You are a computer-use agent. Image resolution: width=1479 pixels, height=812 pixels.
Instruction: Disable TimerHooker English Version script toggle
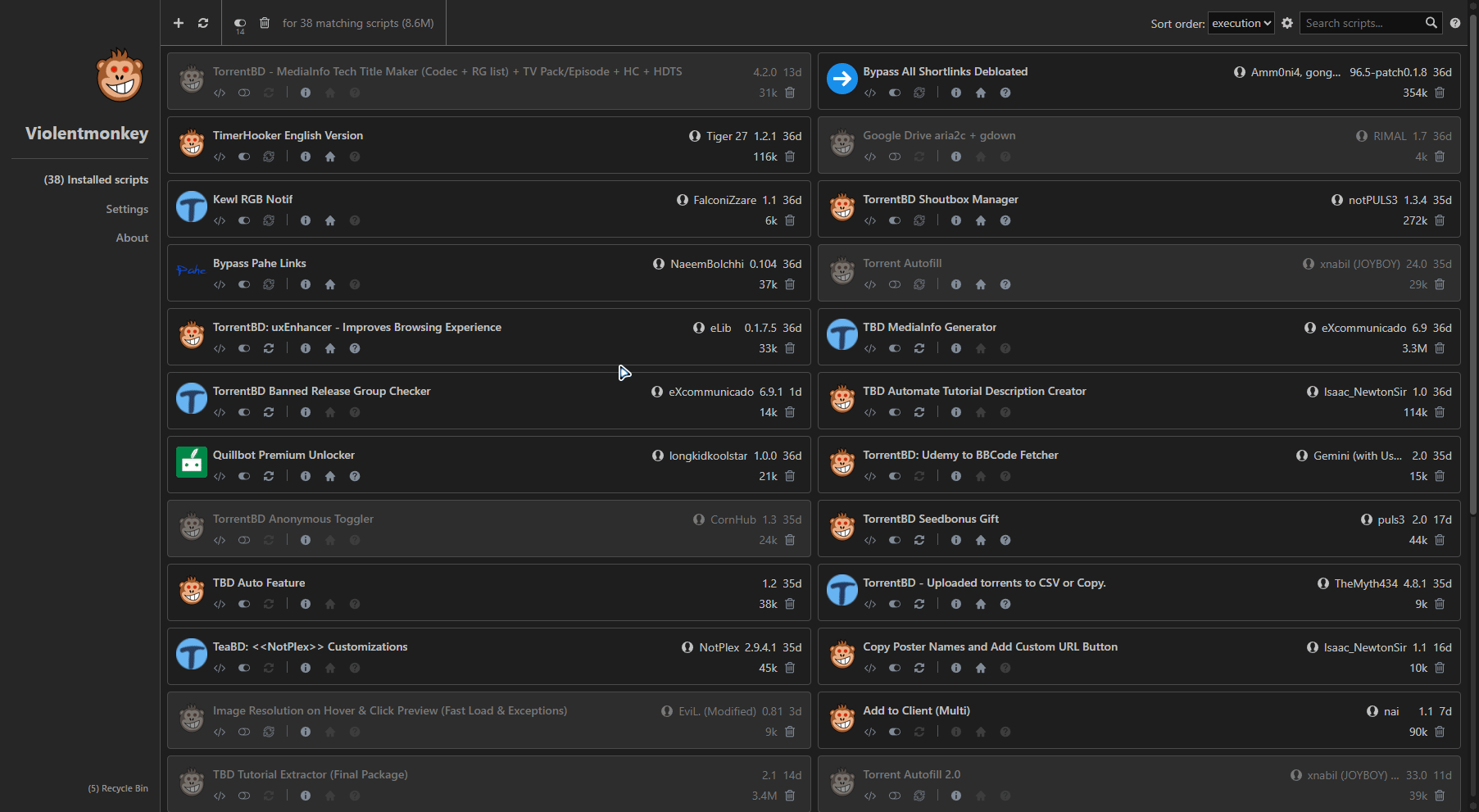244,157
